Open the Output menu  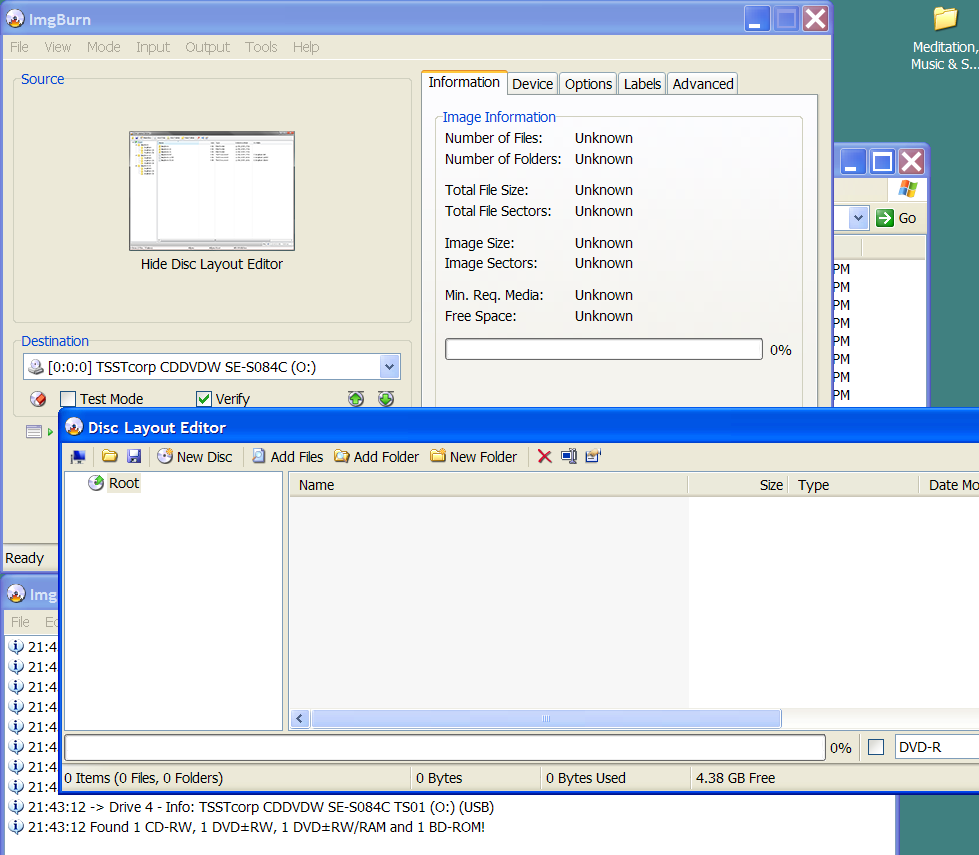(x=207, y=47)
